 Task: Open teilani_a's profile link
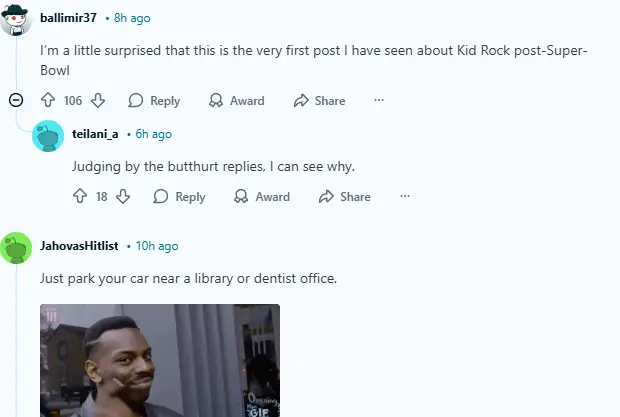pos(95,134)
